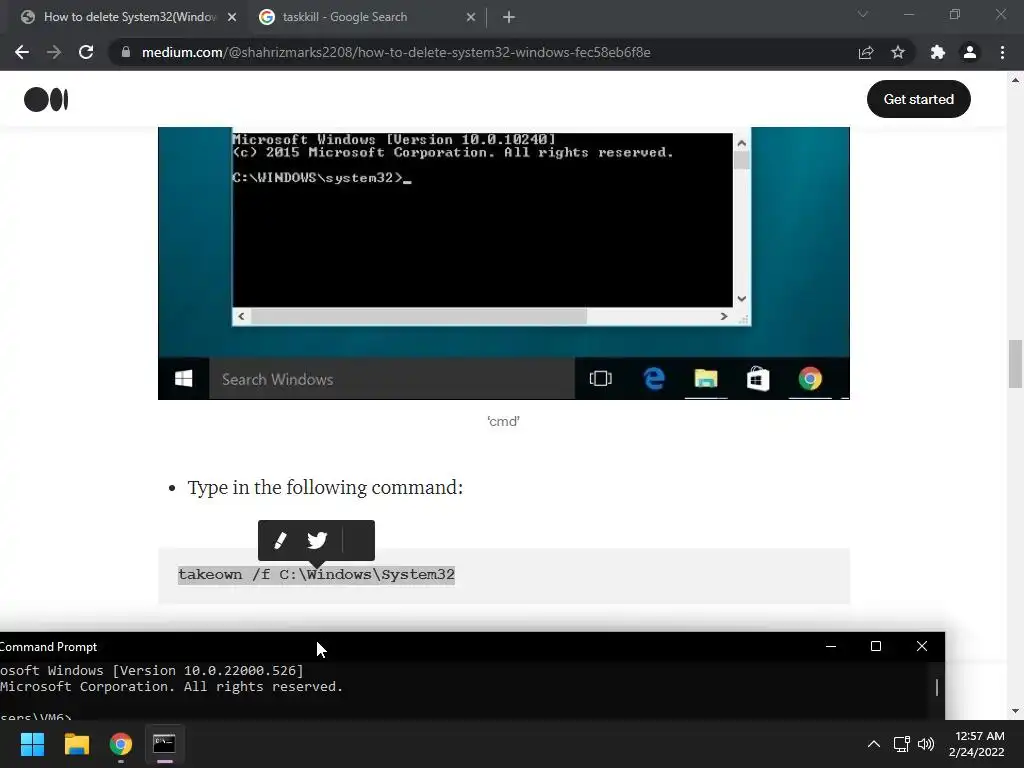Screen dimensions: 1024x768
Task: Open network status in the tray
Action: coord(902,744)
